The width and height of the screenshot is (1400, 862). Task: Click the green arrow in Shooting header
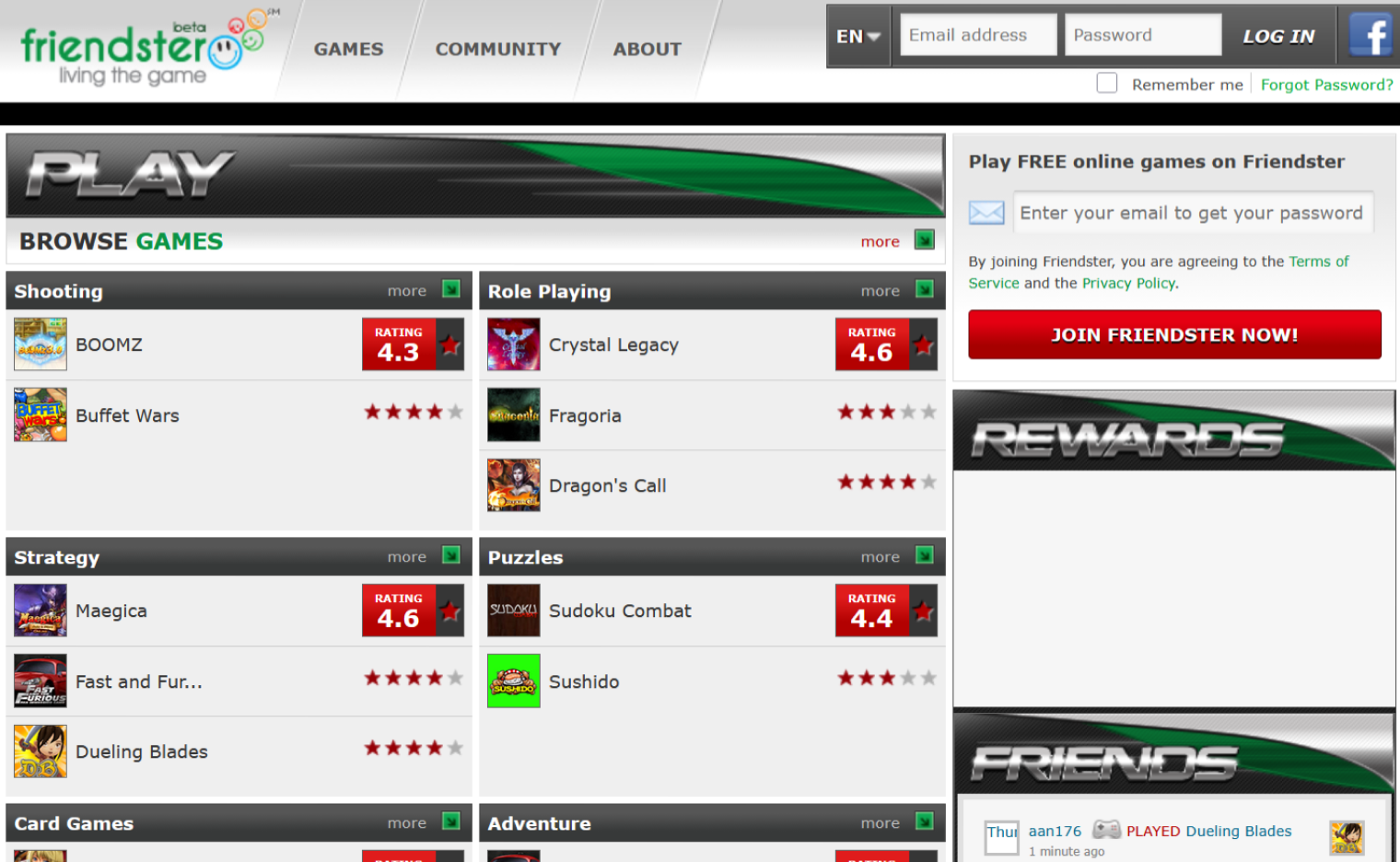451,289
